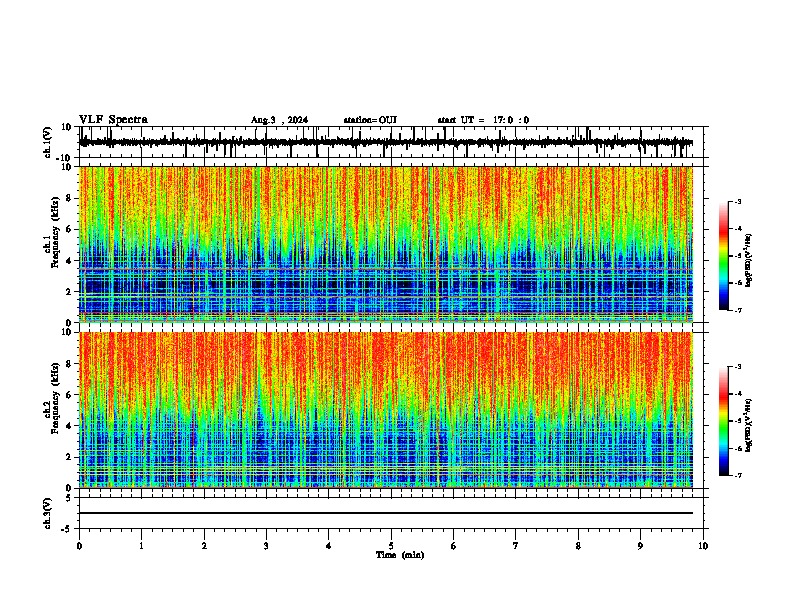The width and height of the screenshot is (792, 612).
Task: Click the "6" kHz tick of ch.2 spectrogram
Action: [69, 394]
